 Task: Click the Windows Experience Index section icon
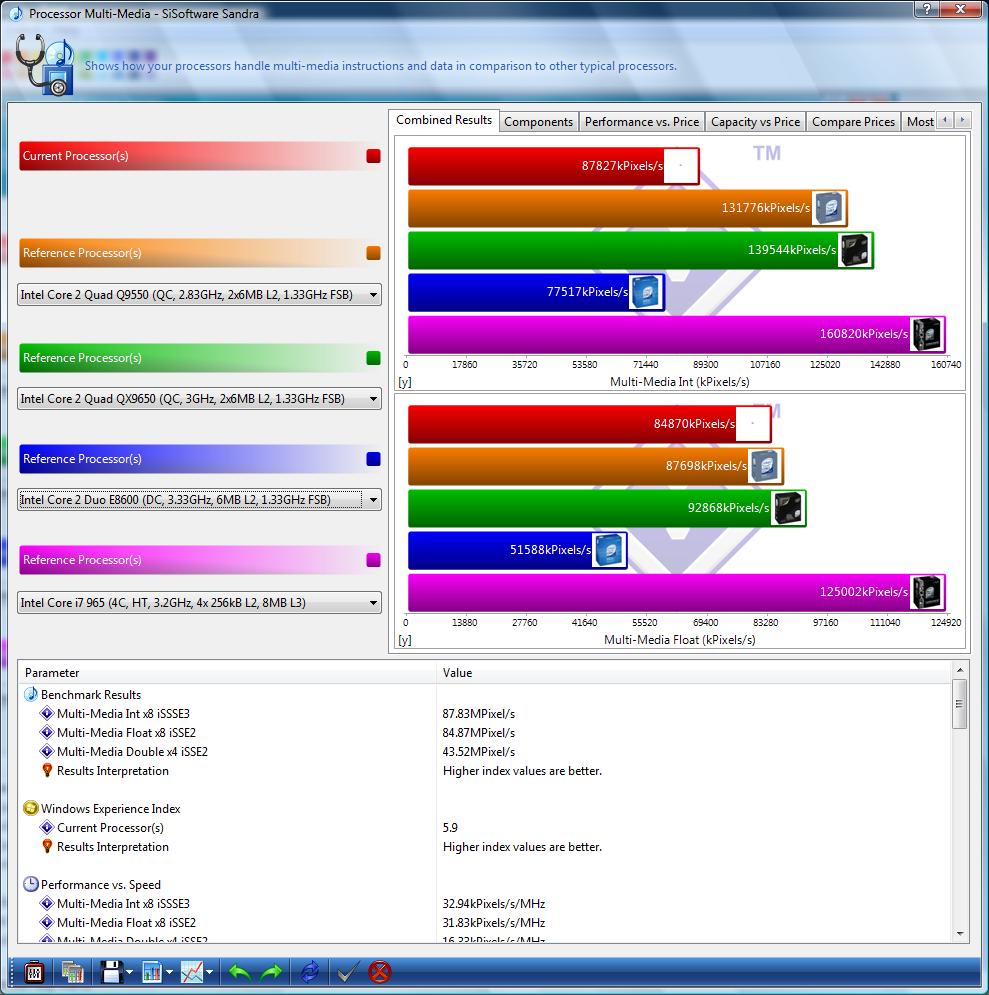30,808
